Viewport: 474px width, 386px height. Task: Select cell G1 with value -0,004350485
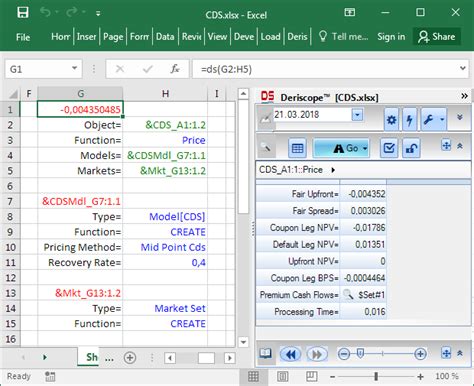click(80, 109)
